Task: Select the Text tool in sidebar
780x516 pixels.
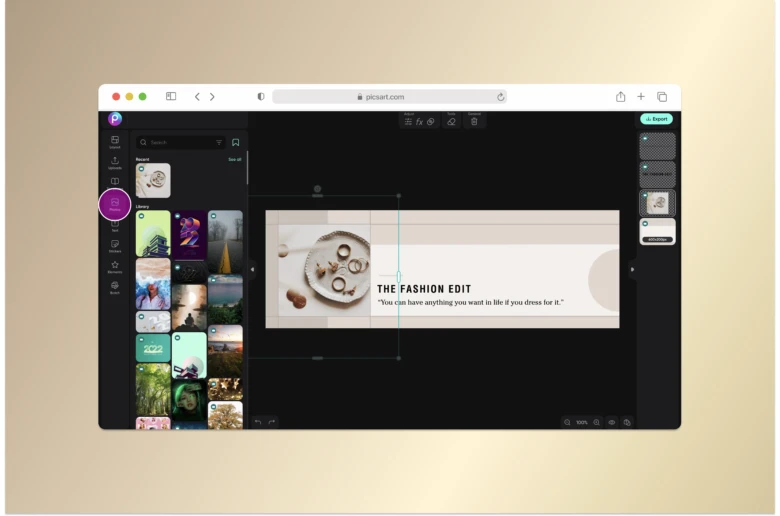Action: pos(115,225)
